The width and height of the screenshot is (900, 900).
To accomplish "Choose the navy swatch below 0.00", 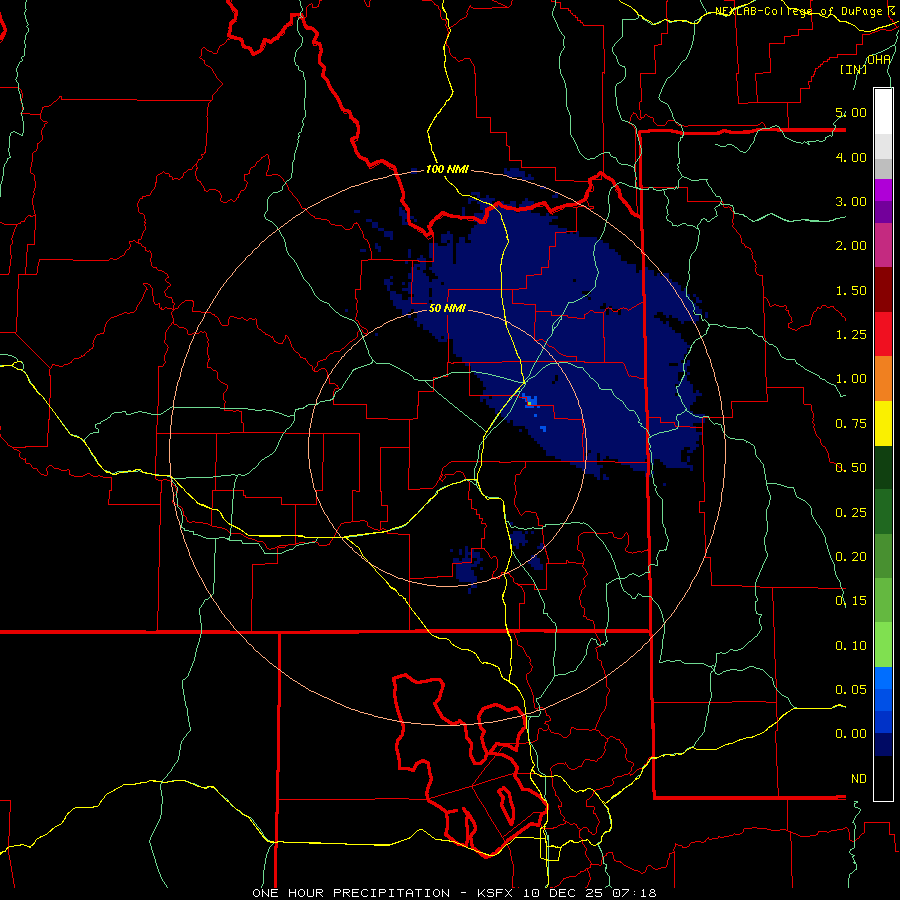I will coord(883,744).
